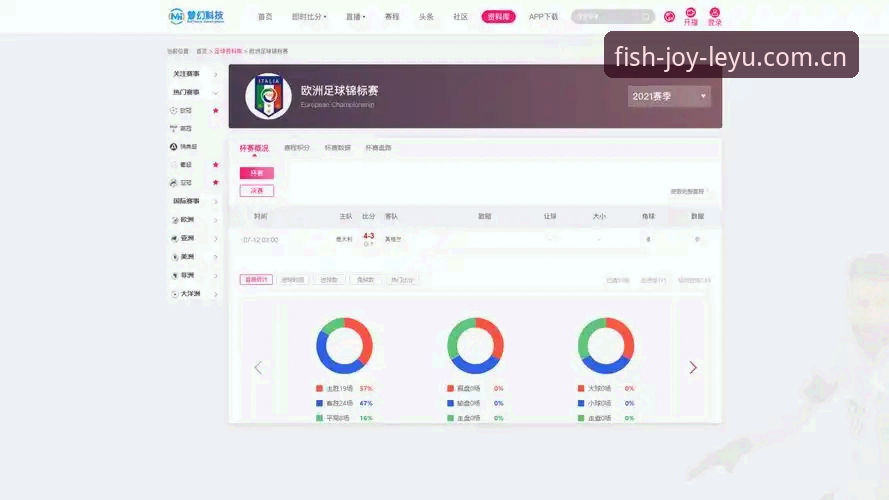The image size is (889, 500).
Task: Click the previous-chart left arrow
Action: [258, 368]
